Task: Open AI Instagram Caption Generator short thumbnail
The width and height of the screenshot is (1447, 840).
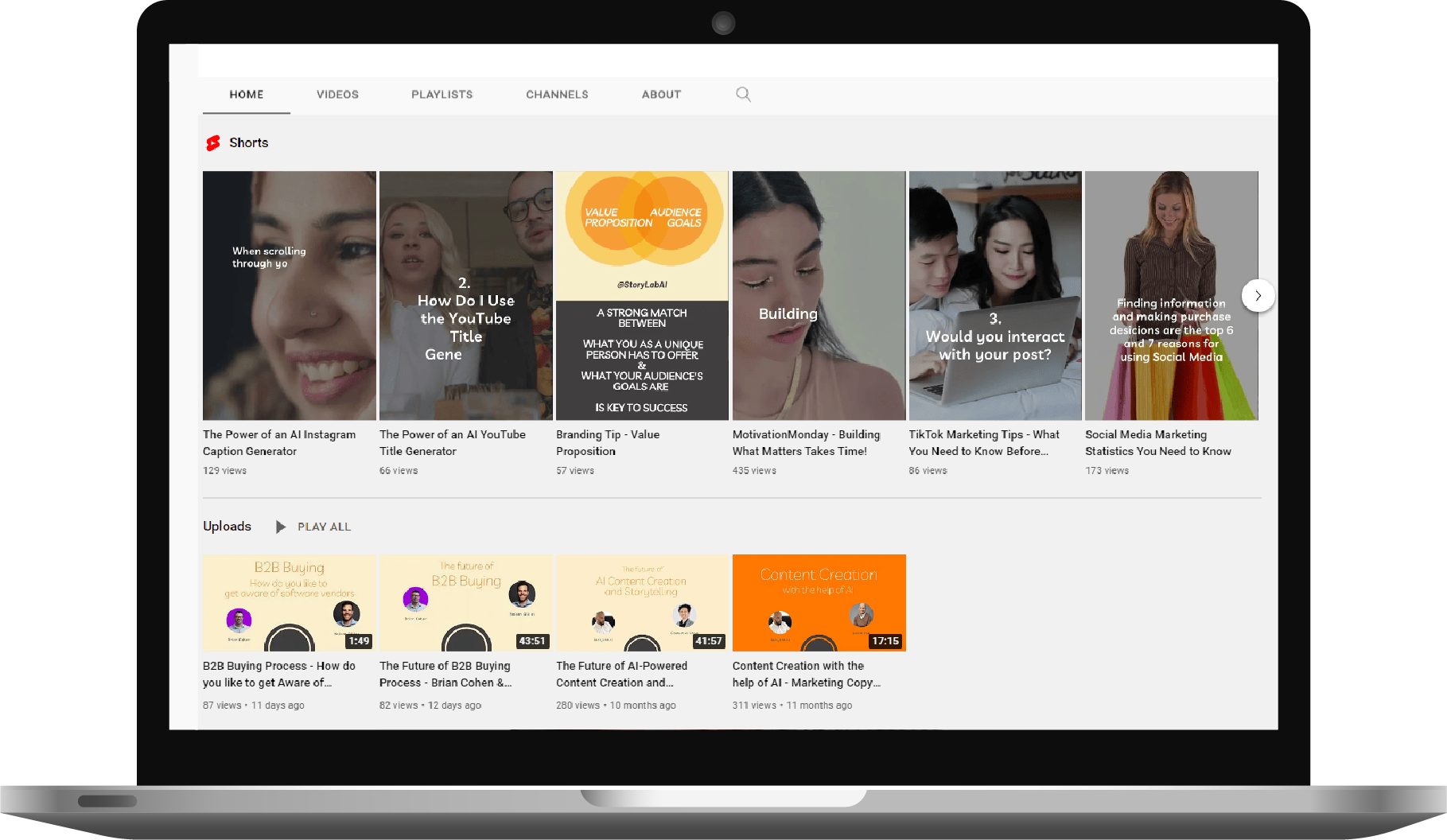Action: click(x=289, y=295)
